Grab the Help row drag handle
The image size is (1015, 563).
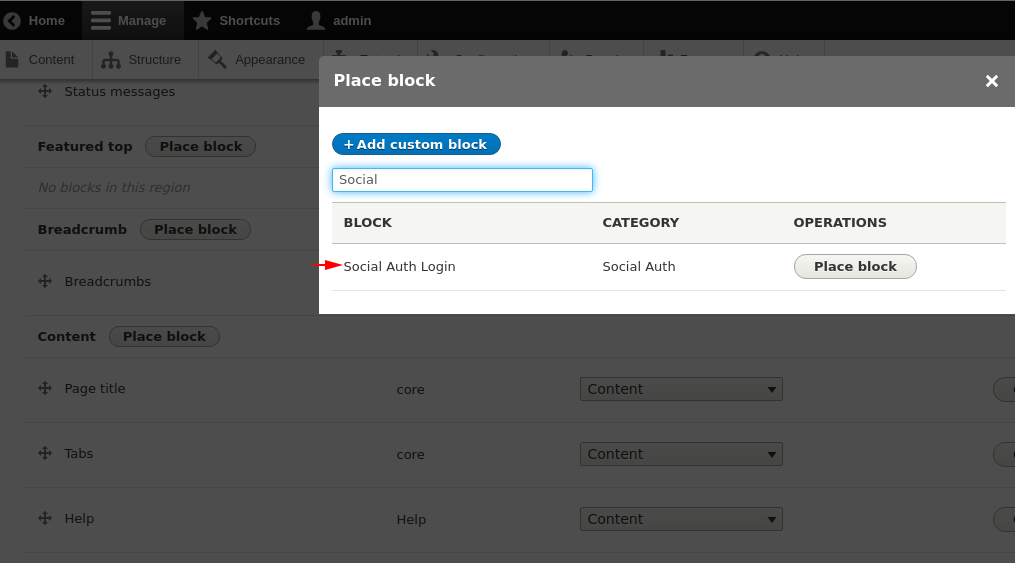click(x=45, y=518)
